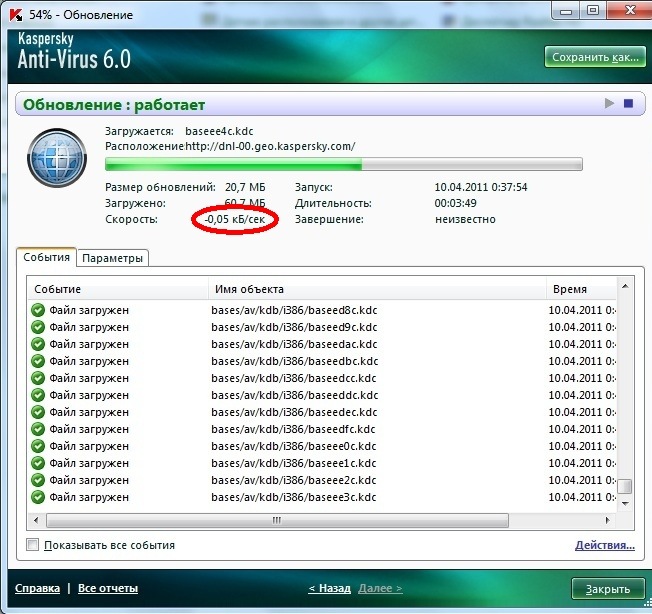Click the green check icon beside baseed9c.kdc

pyautogui.click(x=38, y=327)
